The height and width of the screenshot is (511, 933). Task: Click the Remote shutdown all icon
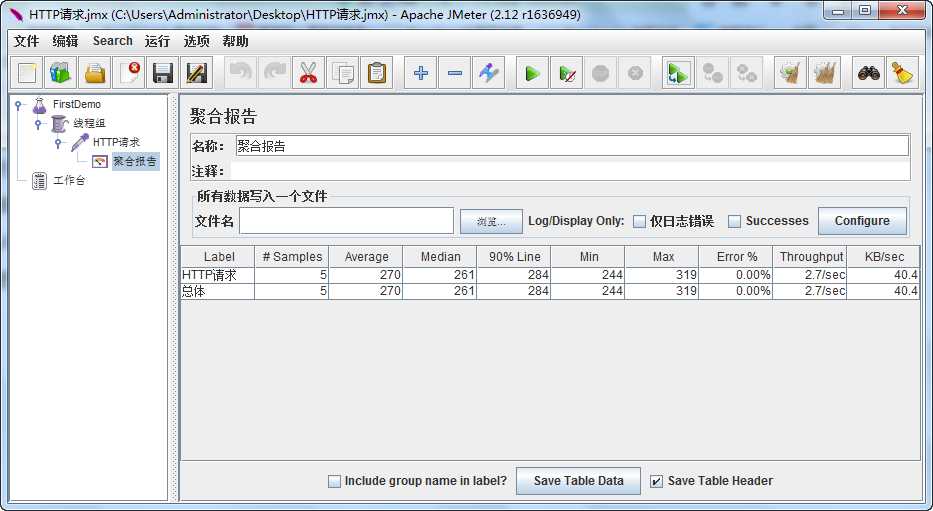click(746, 73)
